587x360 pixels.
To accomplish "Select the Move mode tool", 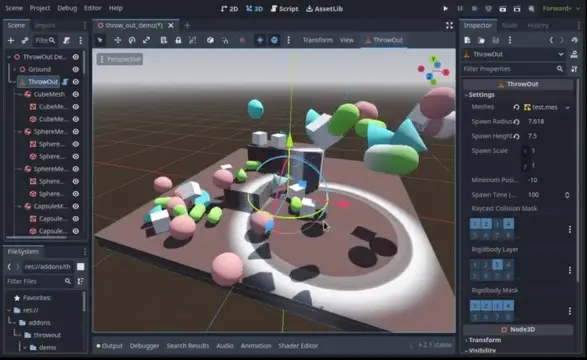I will point(118,40).
